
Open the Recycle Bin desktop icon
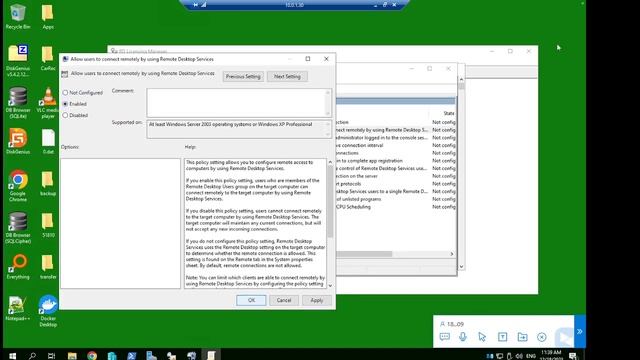[x=18, y=17]
